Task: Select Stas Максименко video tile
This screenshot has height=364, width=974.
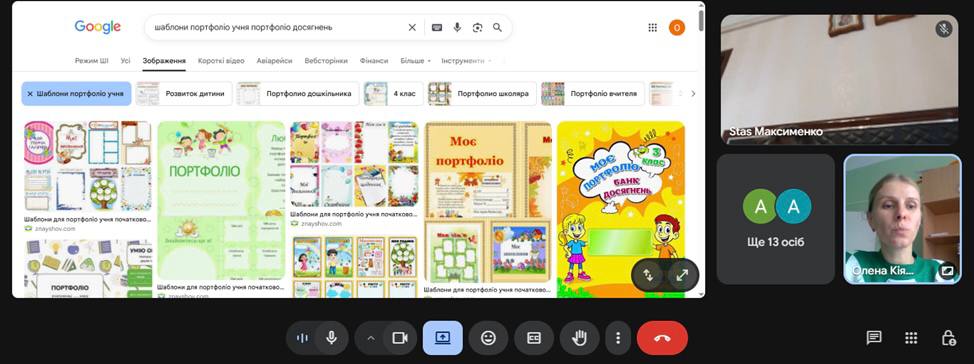Action: pos(839,80)
